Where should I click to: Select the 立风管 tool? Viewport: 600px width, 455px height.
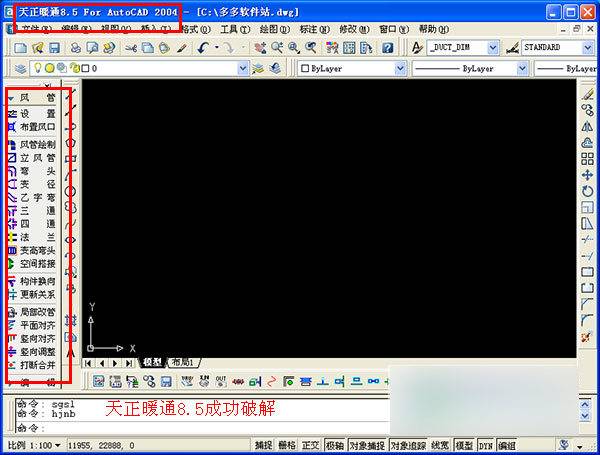click(32, 158)
